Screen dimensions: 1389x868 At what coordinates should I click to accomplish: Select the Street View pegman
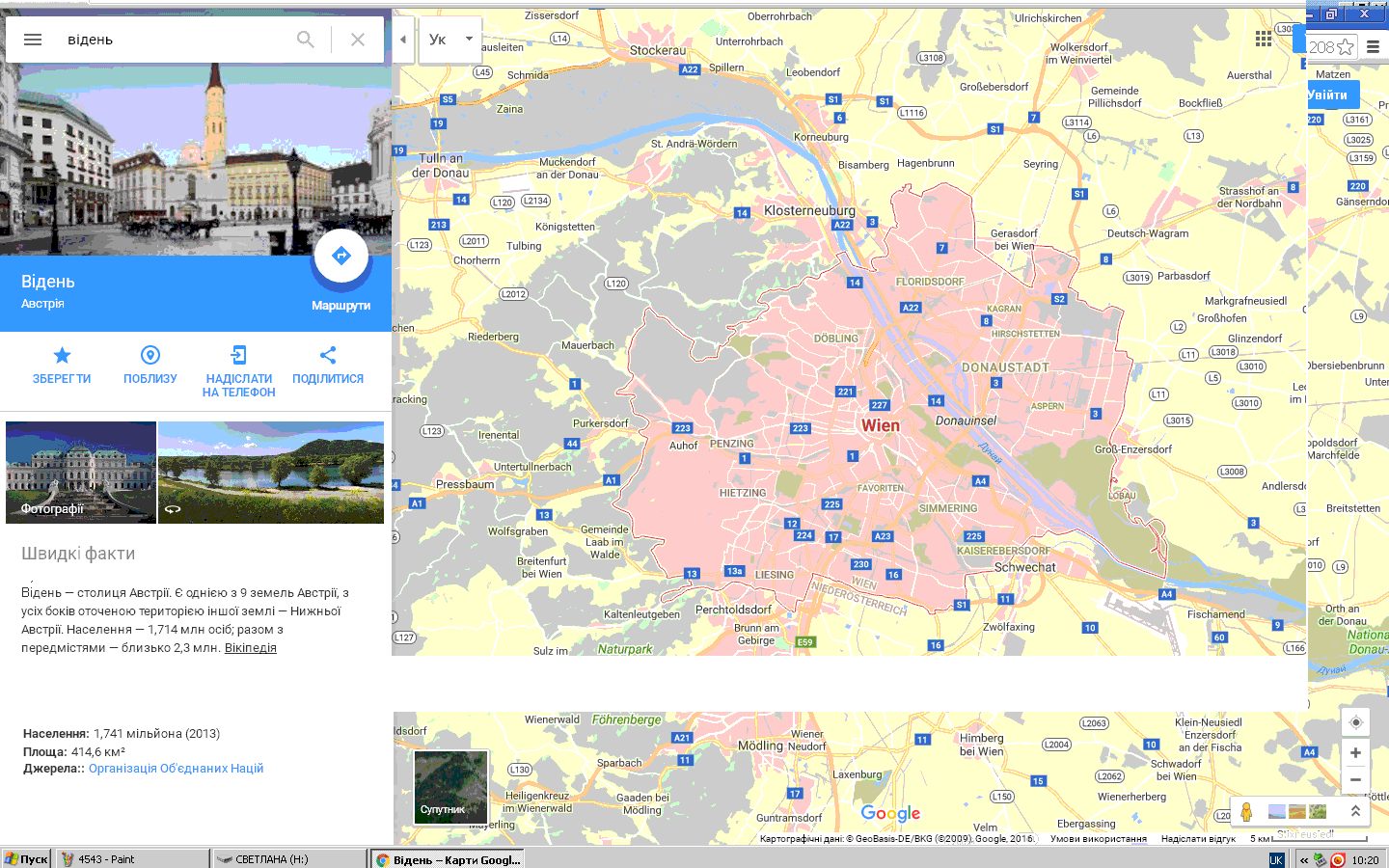(x=1246, y=812)
